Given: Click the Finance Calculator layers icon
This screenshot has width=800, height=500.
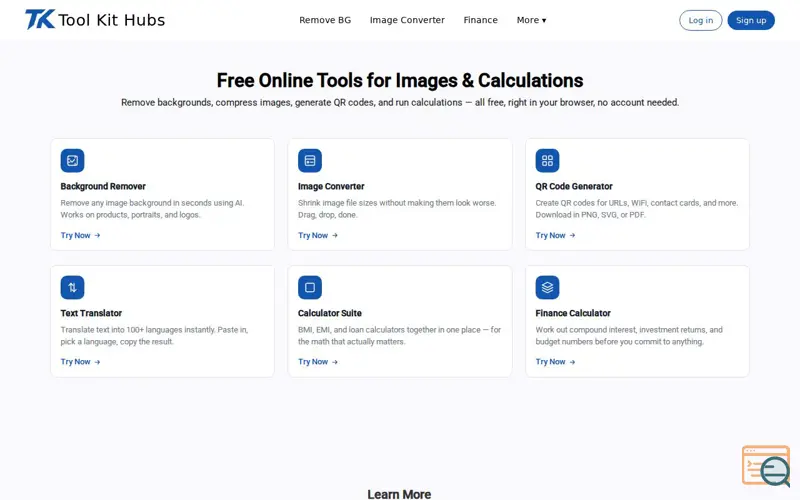Looking at the screenshot, I should coord(547,287).
